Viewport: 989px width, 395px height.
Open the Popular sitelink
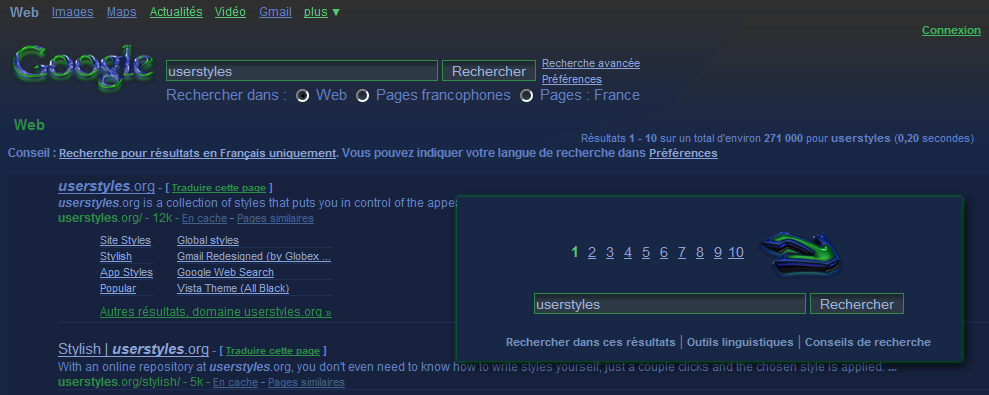(x=118, y=288)
